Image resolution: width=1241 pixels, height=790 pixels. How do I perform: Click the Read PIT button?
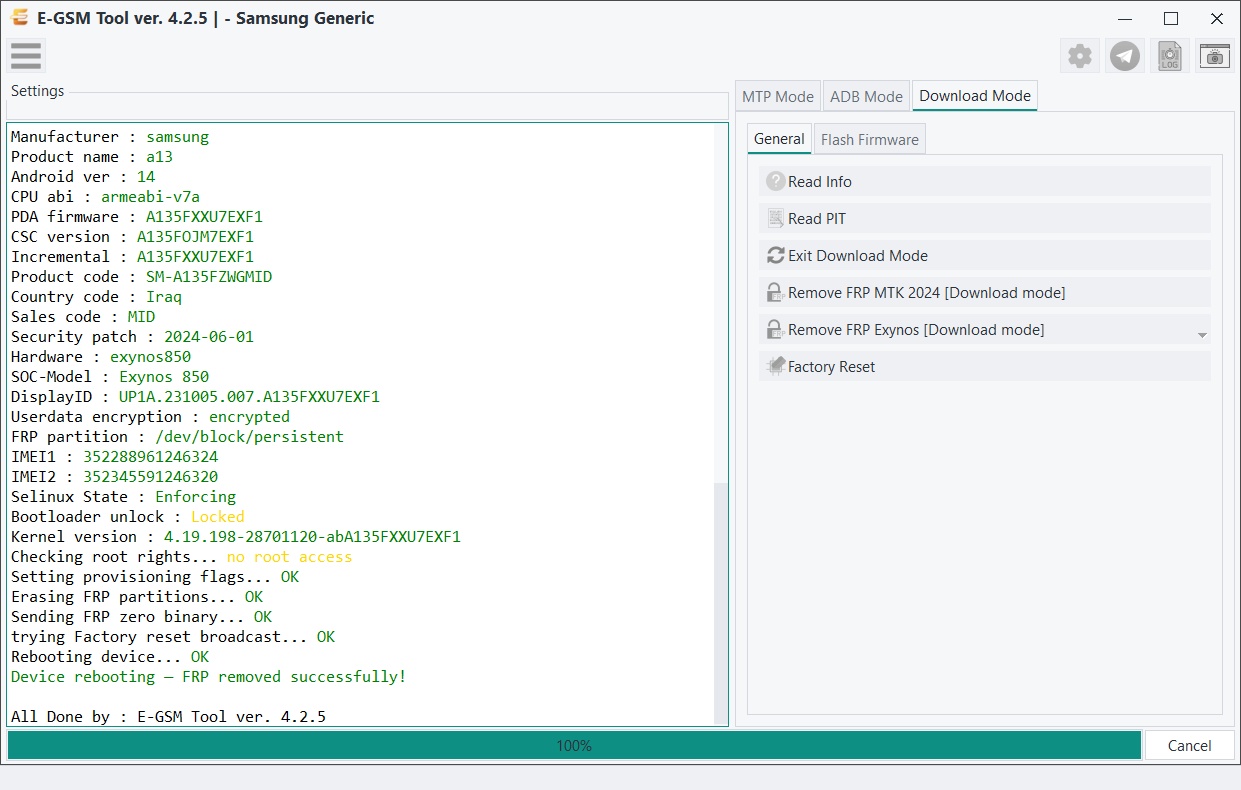coord(985,218)
